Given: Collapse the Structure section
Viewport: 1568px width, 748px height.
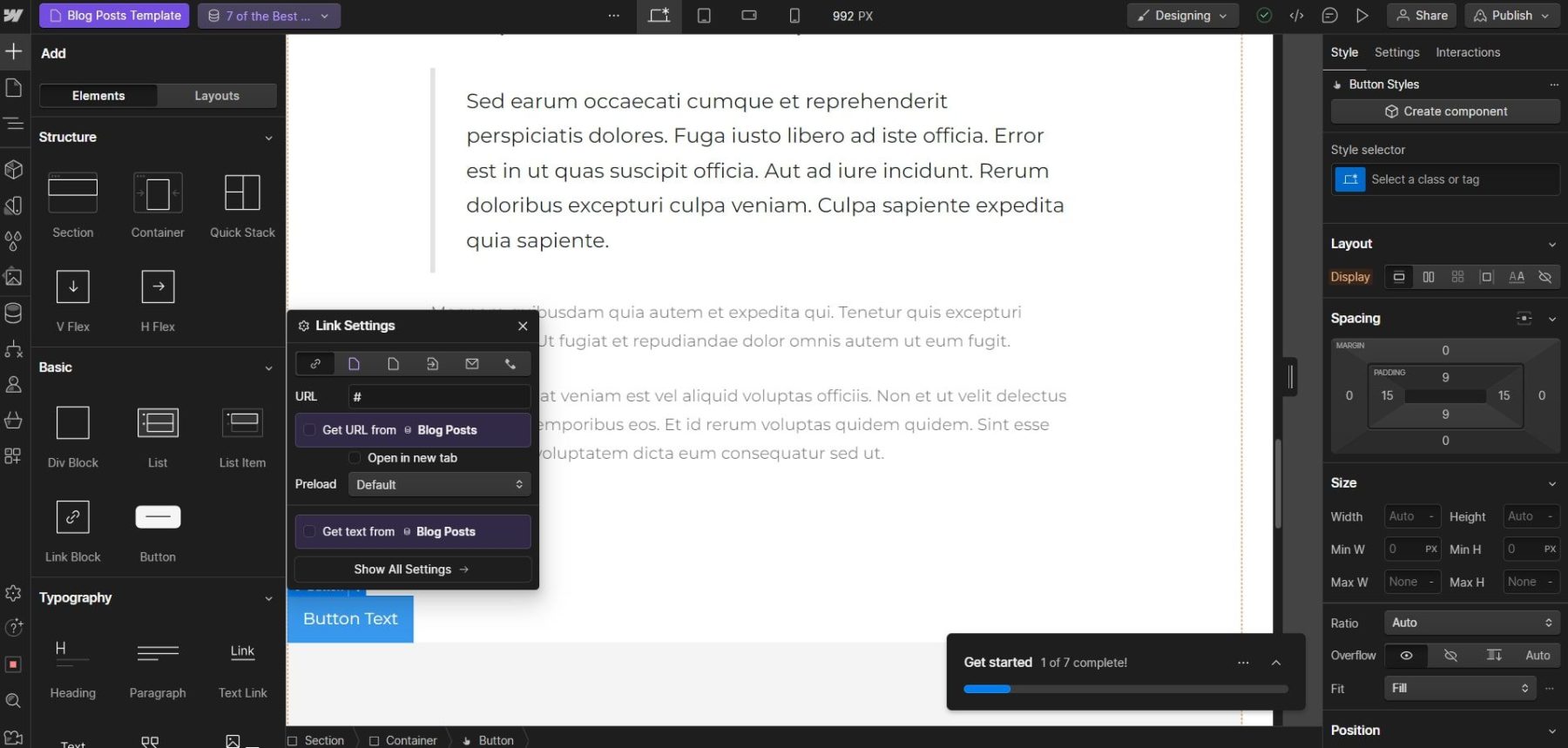Looking at the screenshot, I should coord(268,138).
